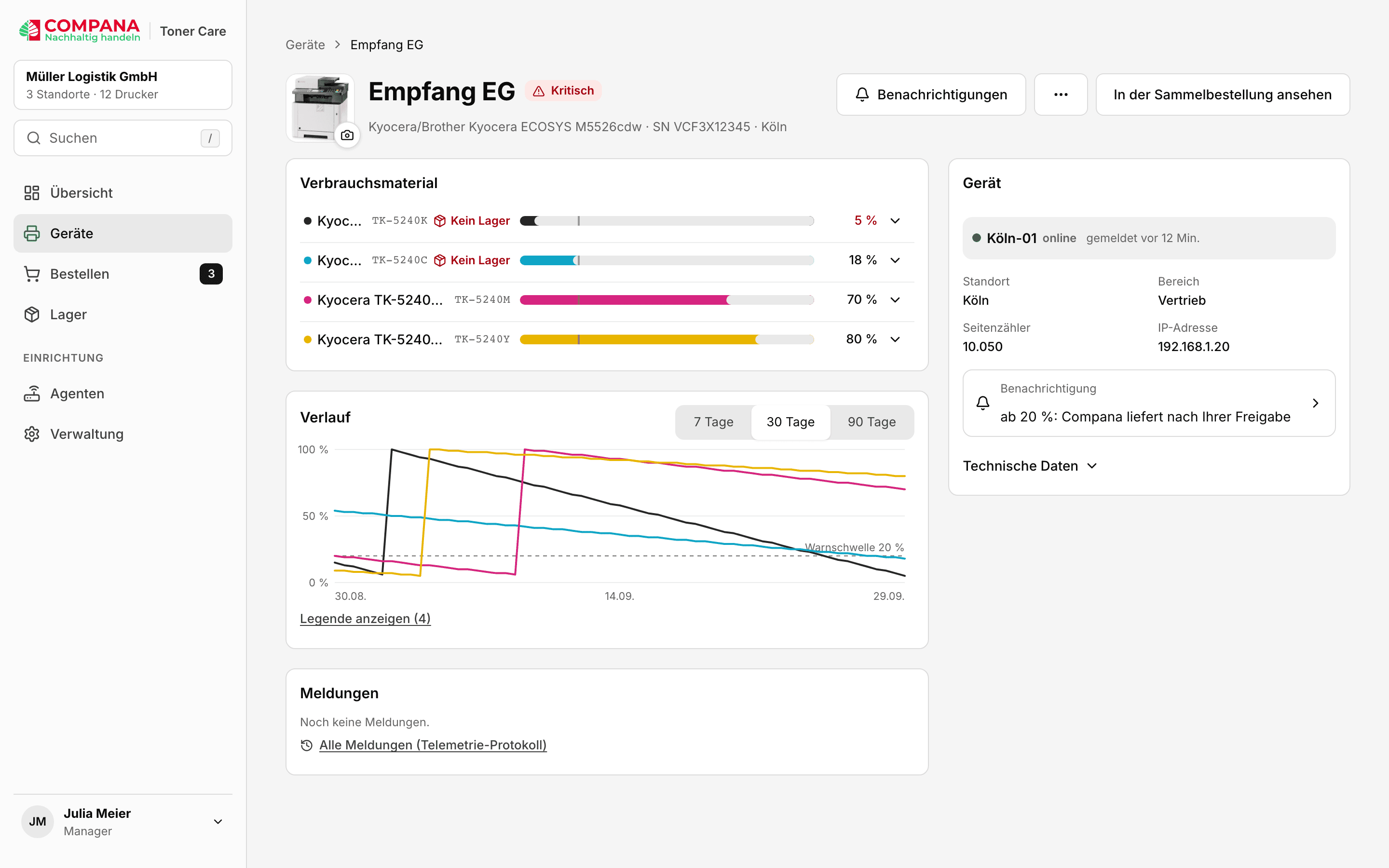Open Agenten in sidebar
This screenshot has width=1389, height=868.
point(123,394)
